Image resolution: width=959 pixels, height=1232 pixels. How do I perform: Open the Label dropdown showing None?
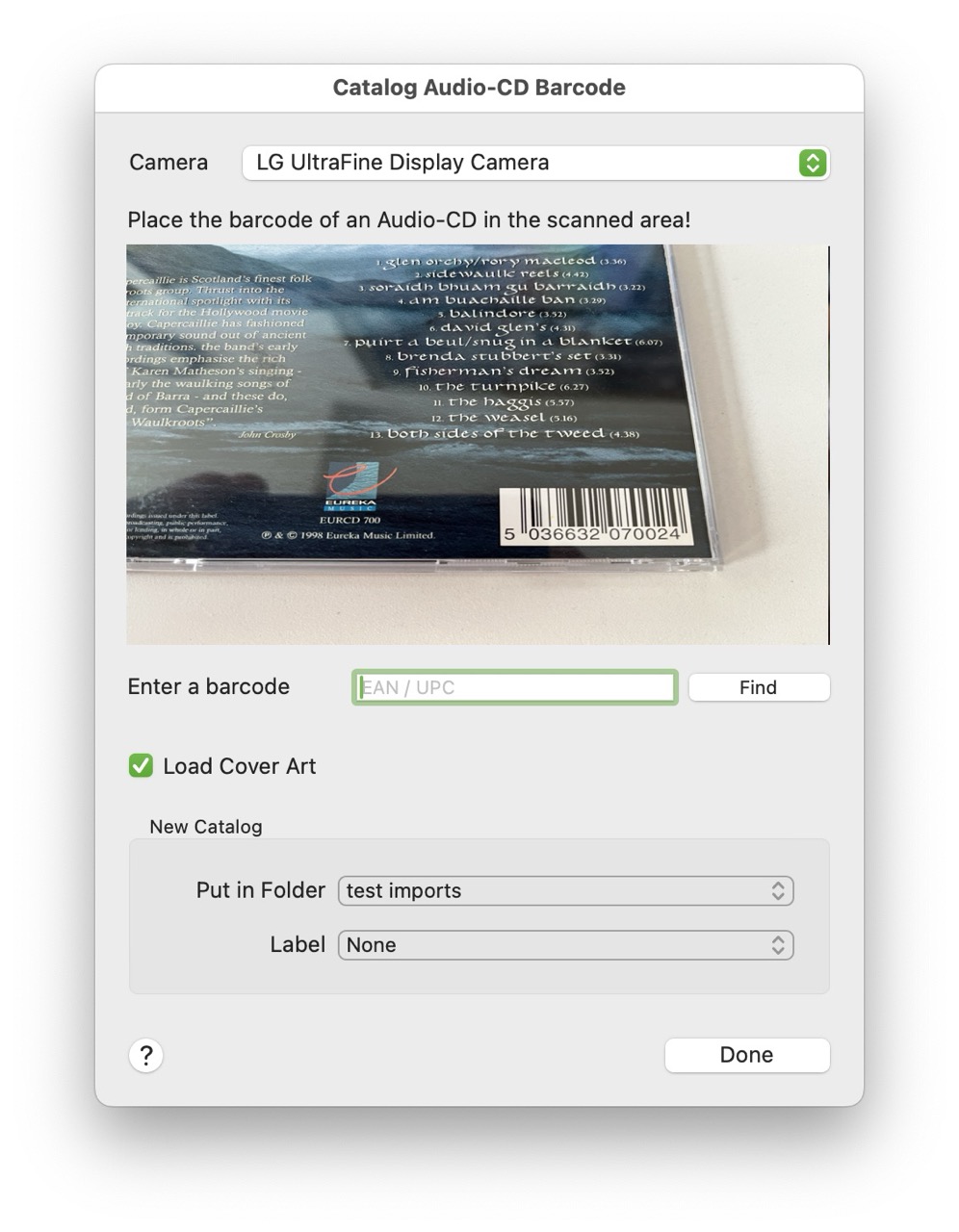tap(565, 945)
